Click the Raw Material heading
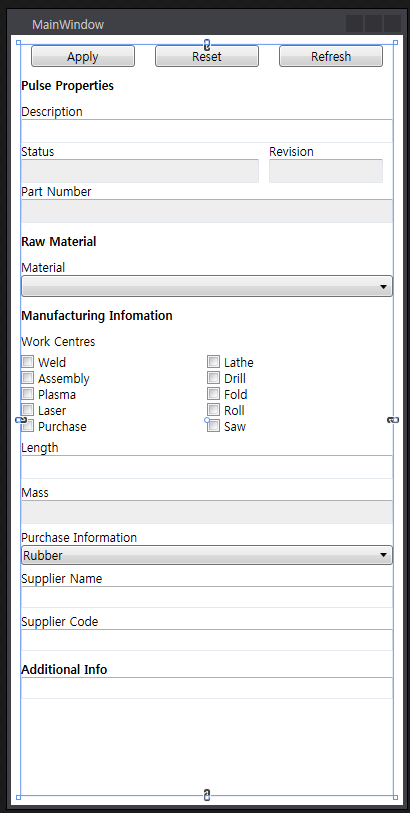 click(59, 242)
